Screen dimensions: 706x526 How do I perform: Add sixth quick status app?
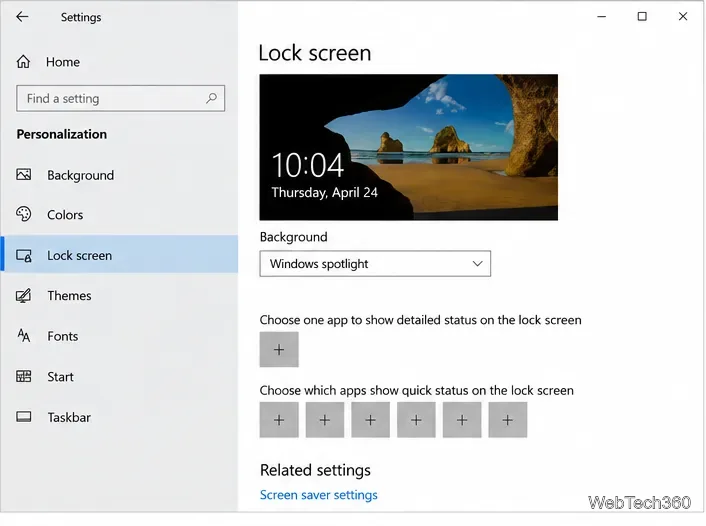(507, 420)
